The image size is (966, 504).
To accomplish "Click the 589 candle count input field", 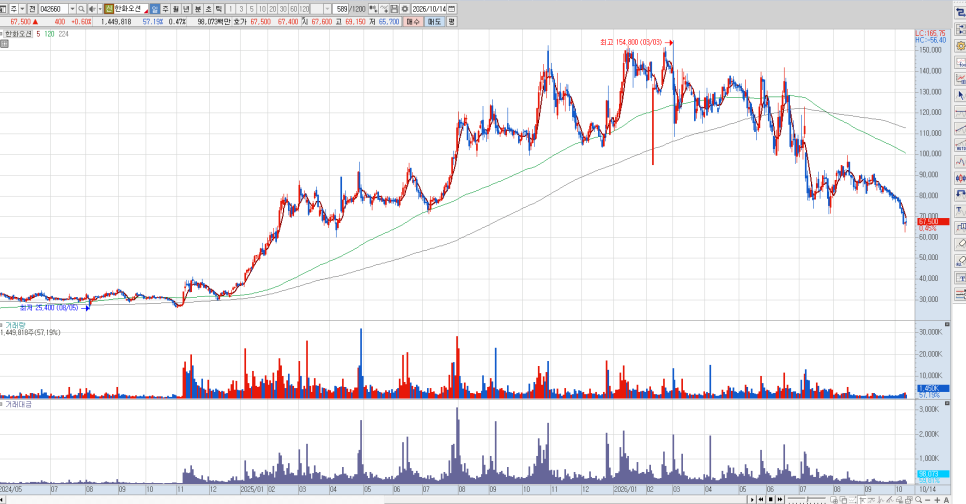I will (x=341, y=9).
